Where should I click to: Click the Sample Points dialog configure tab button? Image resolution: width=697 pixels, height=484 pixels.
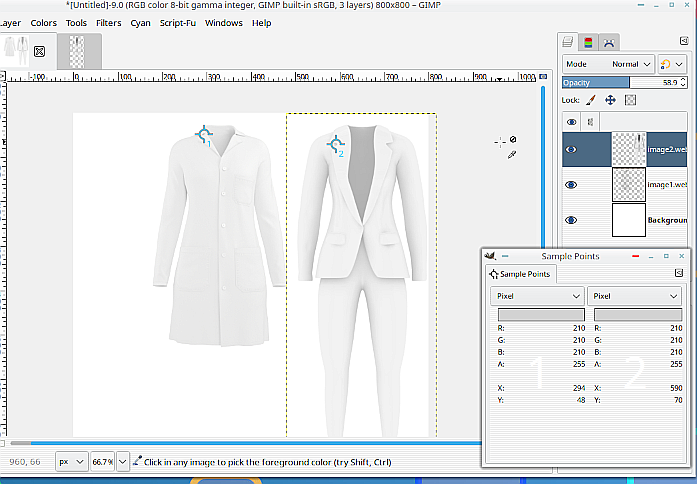pos(679,273)
